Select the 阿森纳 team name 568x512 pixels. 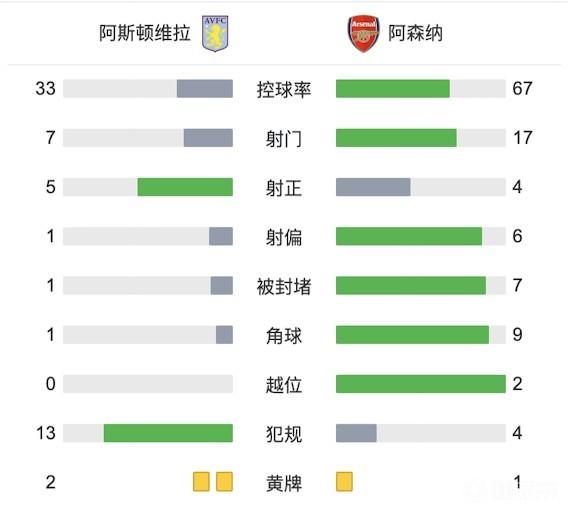click(415, 33)
